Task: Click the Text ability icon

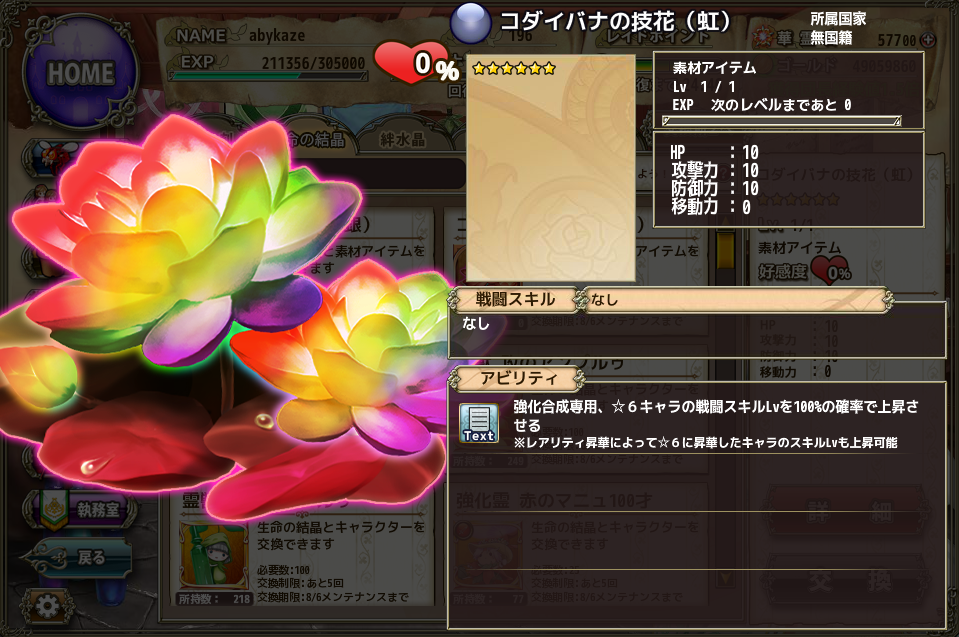Action: tap(479, 423)
